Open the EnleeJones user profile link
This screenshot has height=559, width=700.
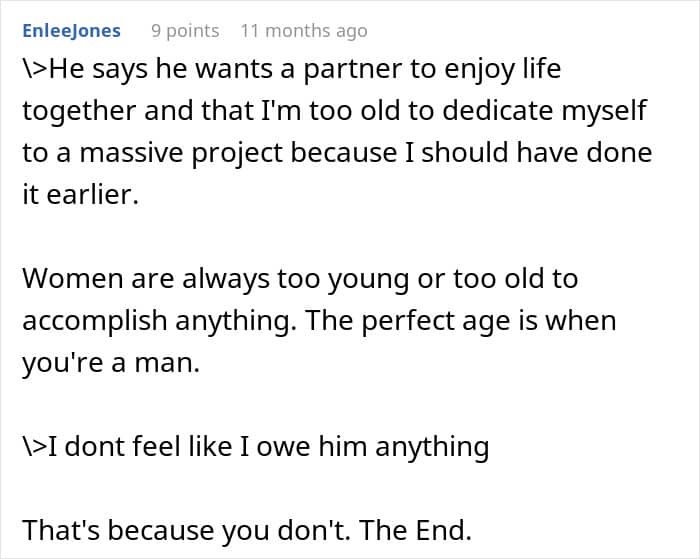pyautogui.click(x=71, y=31)
